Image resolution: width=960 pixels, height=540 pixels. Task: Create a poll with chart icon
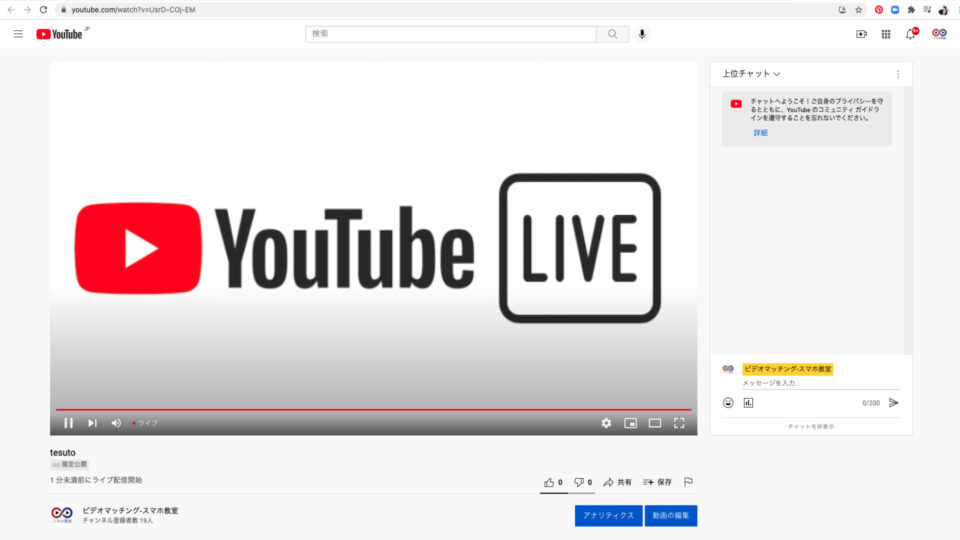748,403
